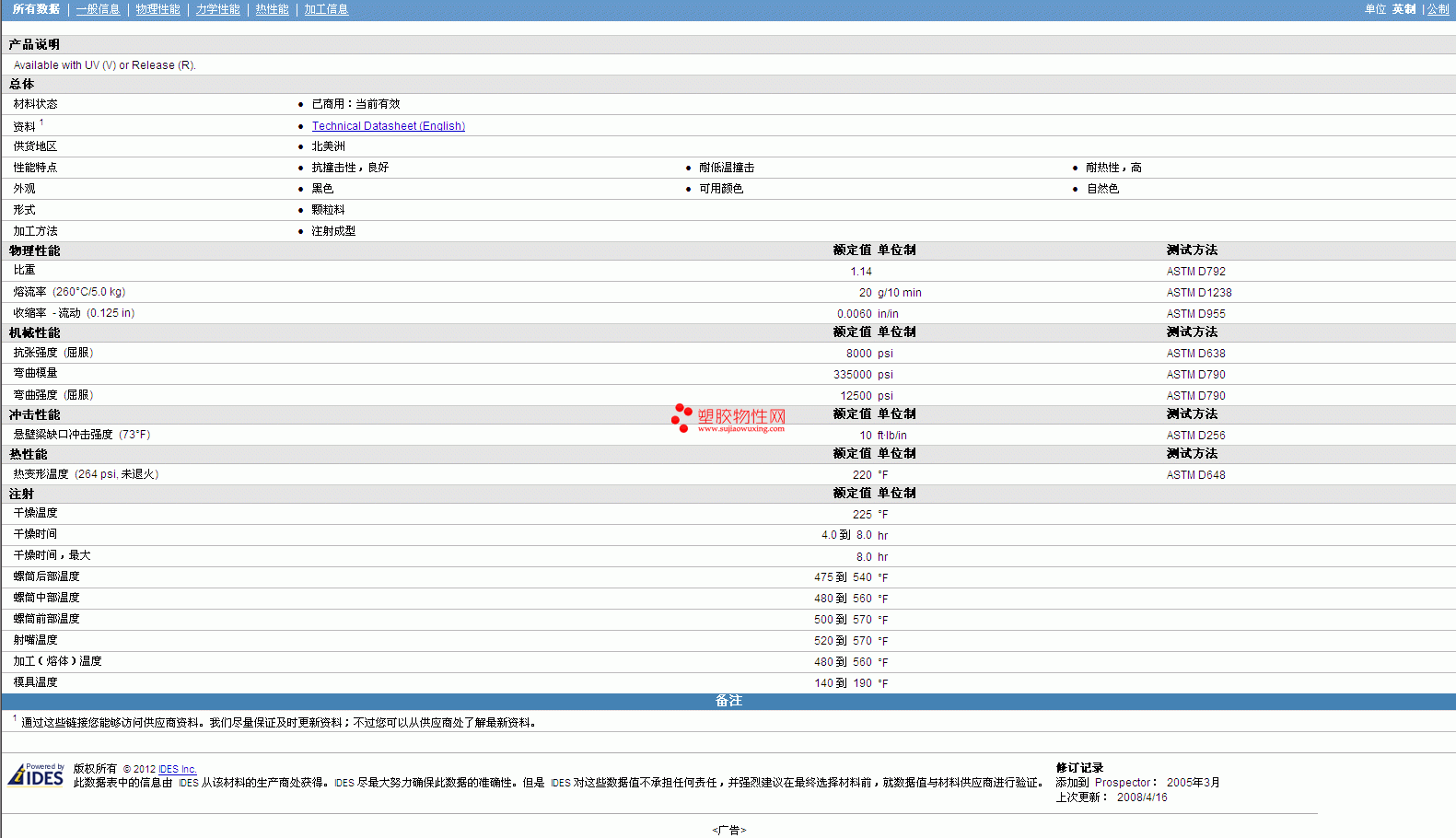Click the melt flow value 20 g/10 min

click(890, 293)
